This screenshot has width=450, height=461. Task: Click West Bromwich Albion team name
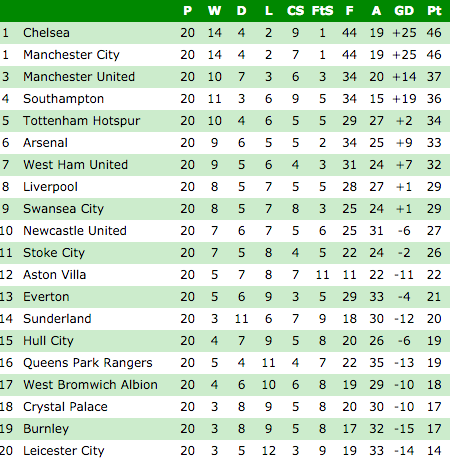point(90,385)
